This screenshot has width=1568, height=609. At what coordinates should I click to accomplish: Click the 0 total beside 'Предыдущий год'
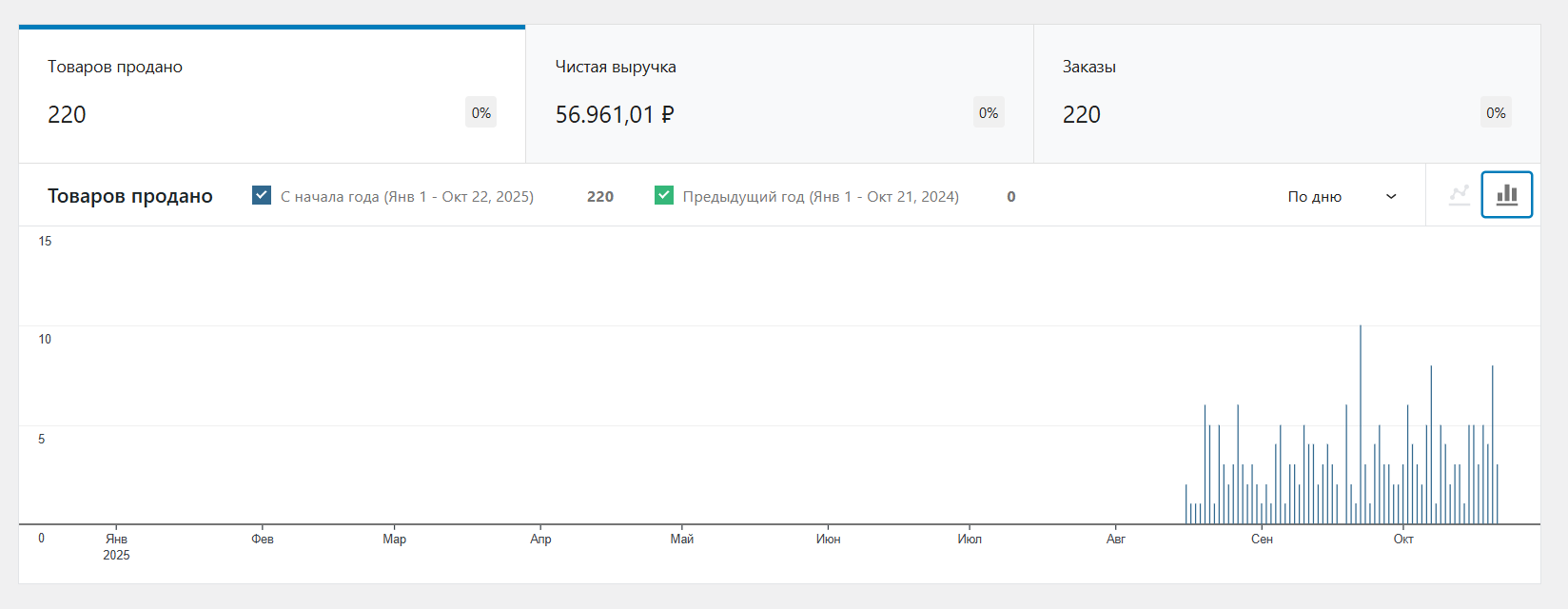[x=1011, y=197]
